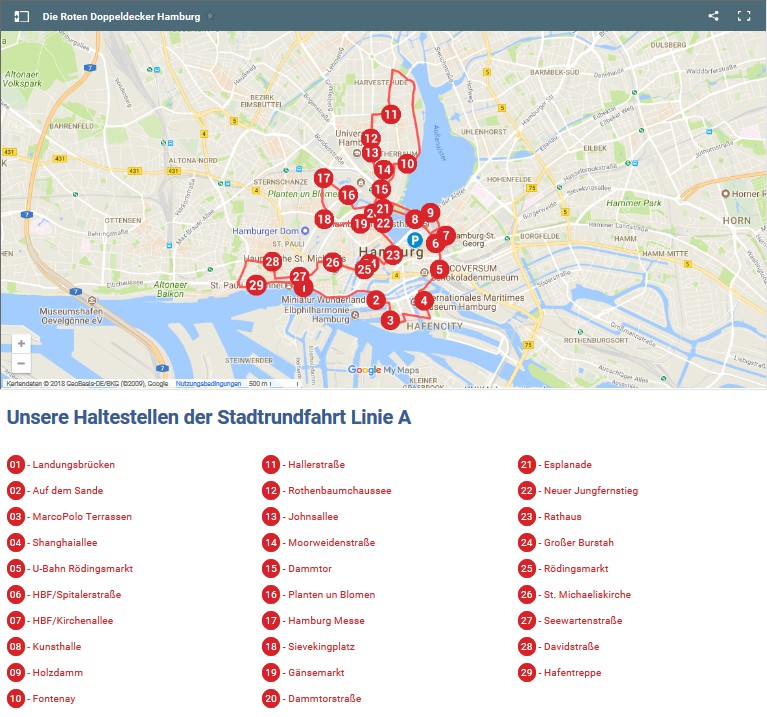The height and width of the screenshot is (717, 767).
Task: Click 18 - Sievekingplatz entry
Action: (x=309, y=646)
